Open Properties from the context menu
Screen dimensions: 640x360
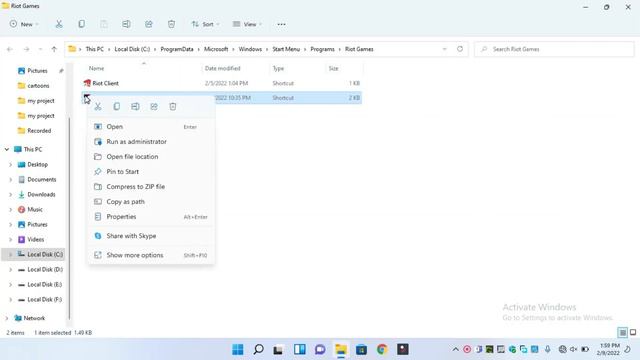coord(151,217)
